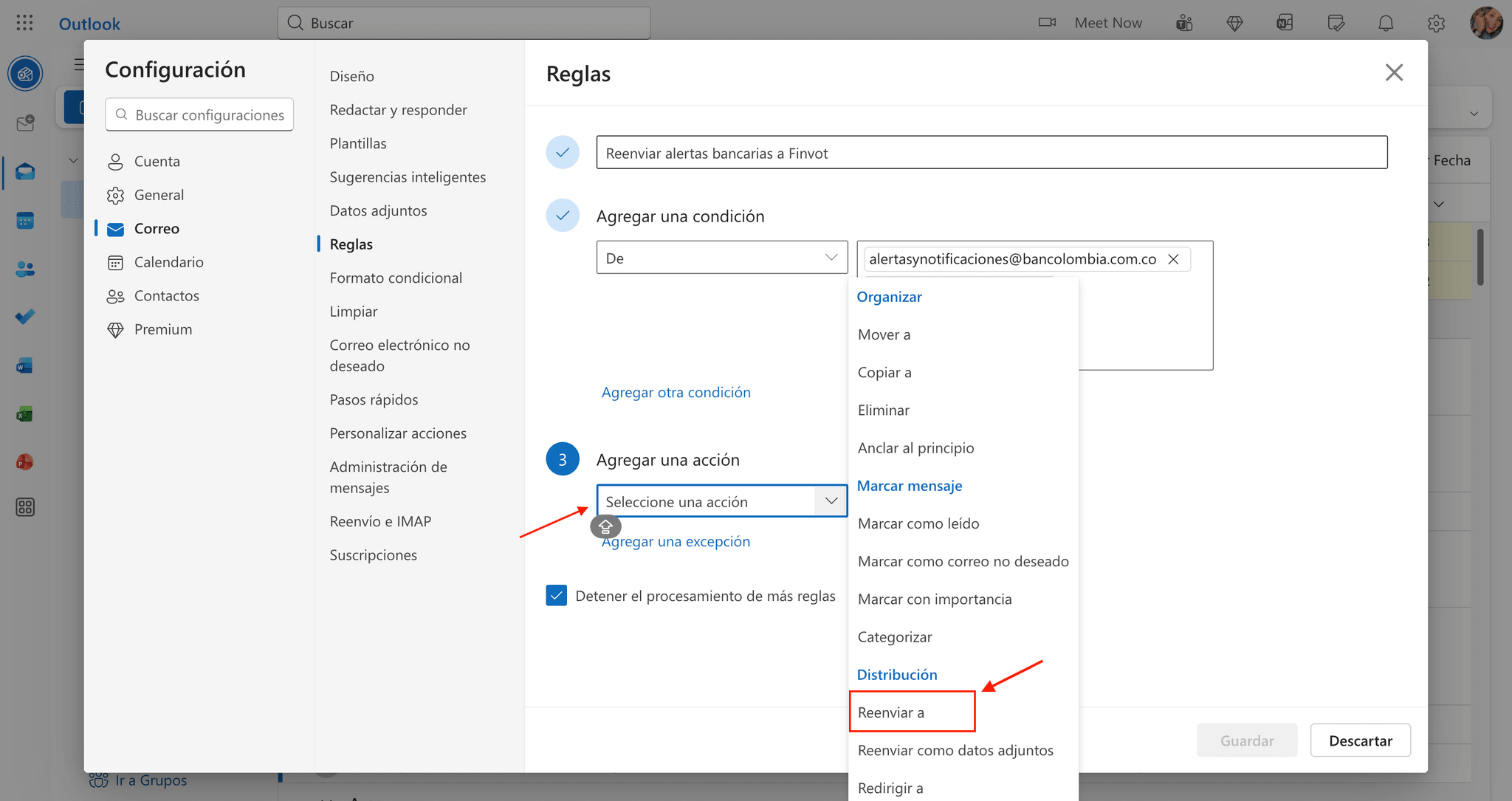Image resolution: width=1512 pixels, height=801 pixels.
Task: Open the Mail app in left rail
Action: tap(25, 172)
